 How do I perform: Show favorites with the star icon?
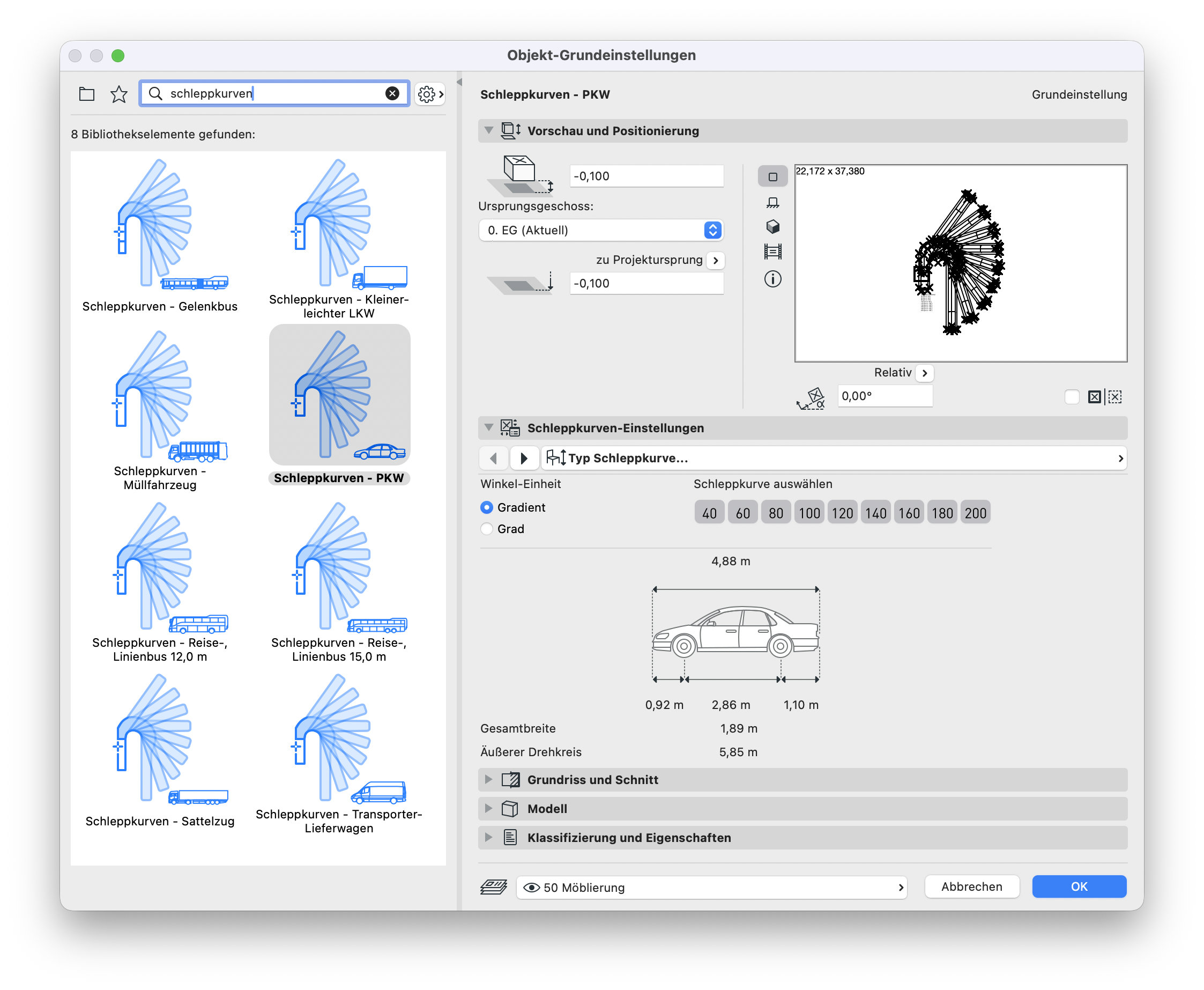118,93
